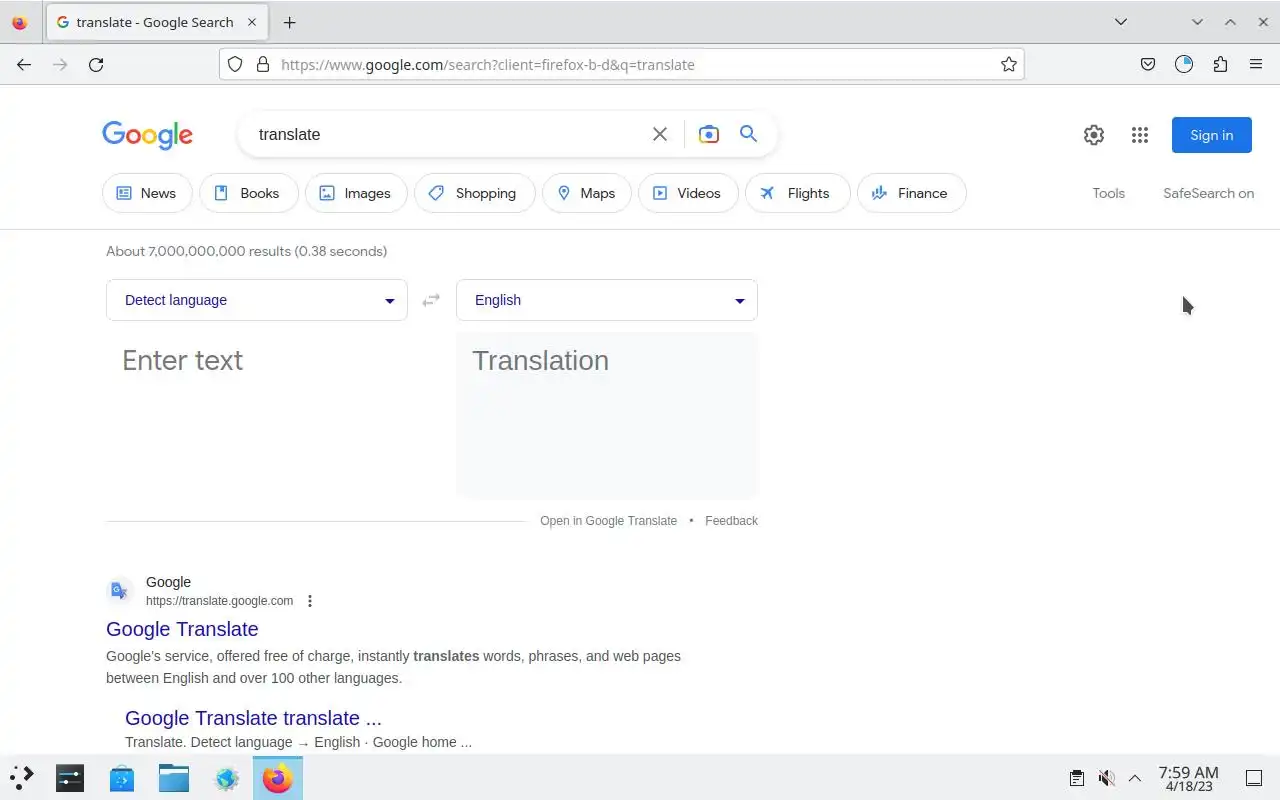Expand the Detect language dropdown
Screen dimensions: 1280x800
click(x=257, y=300)
